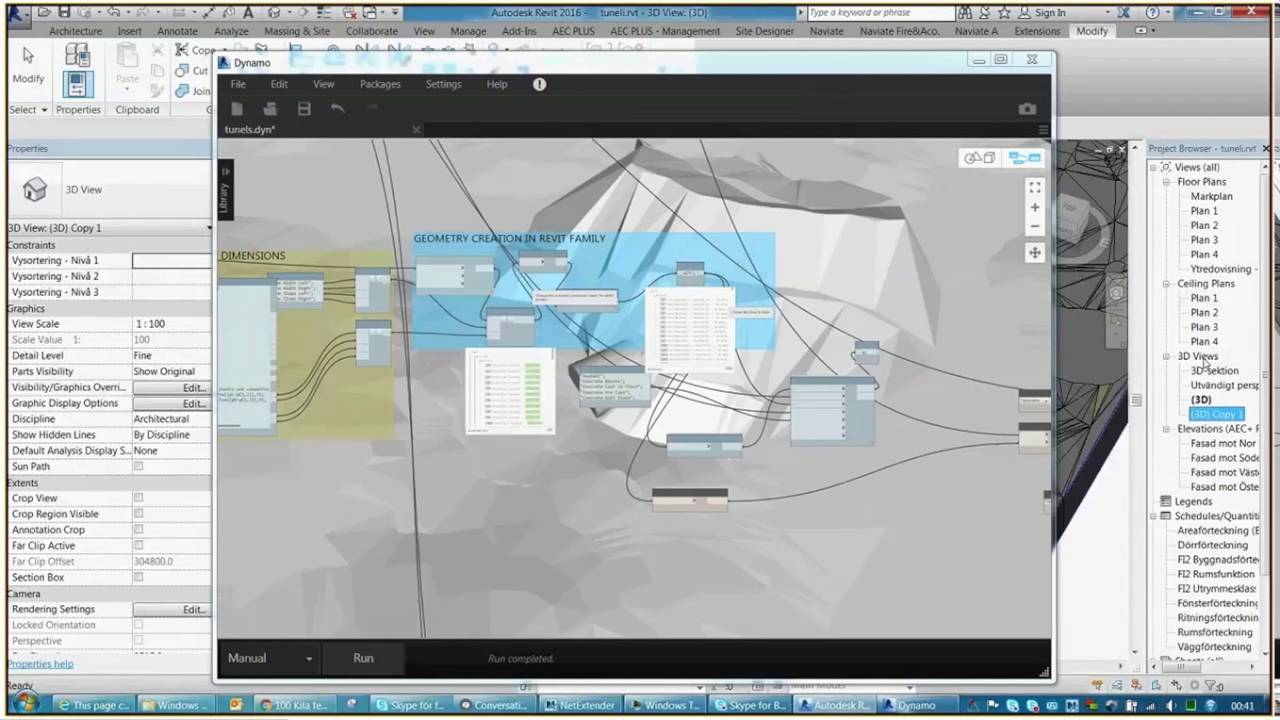Click Edit button for Rendering Settings
Viewport: 1280px width, 720px height.
coord(170,609)
